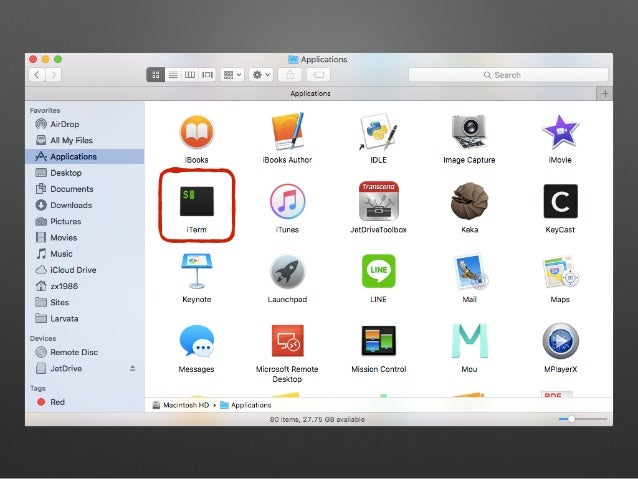The height and width of the screenshot is (479, 638).
Task: Go forward with the right arrow
Action: [53, 75]
